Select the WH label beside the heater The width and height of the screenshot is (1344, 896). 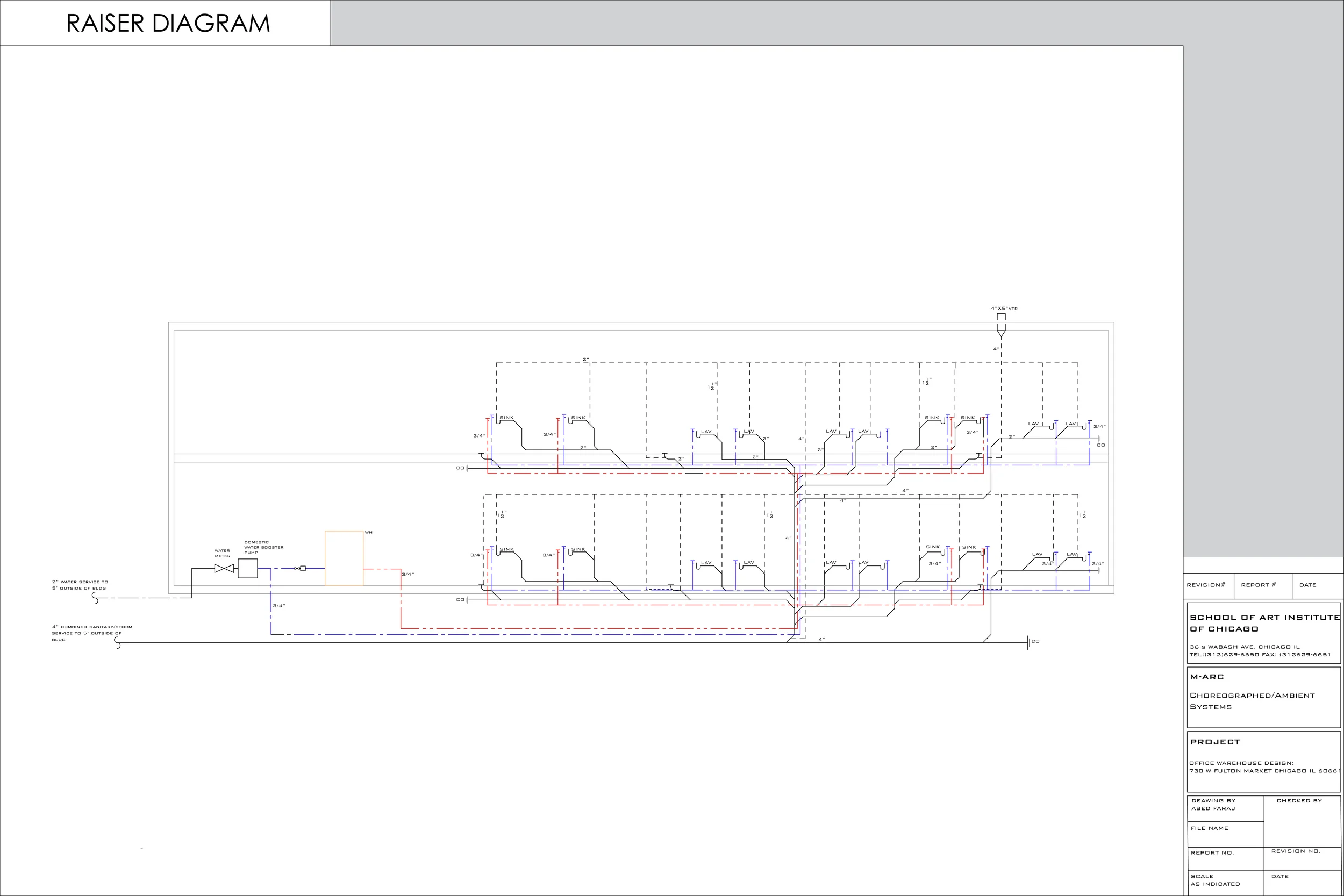[369, 533]
